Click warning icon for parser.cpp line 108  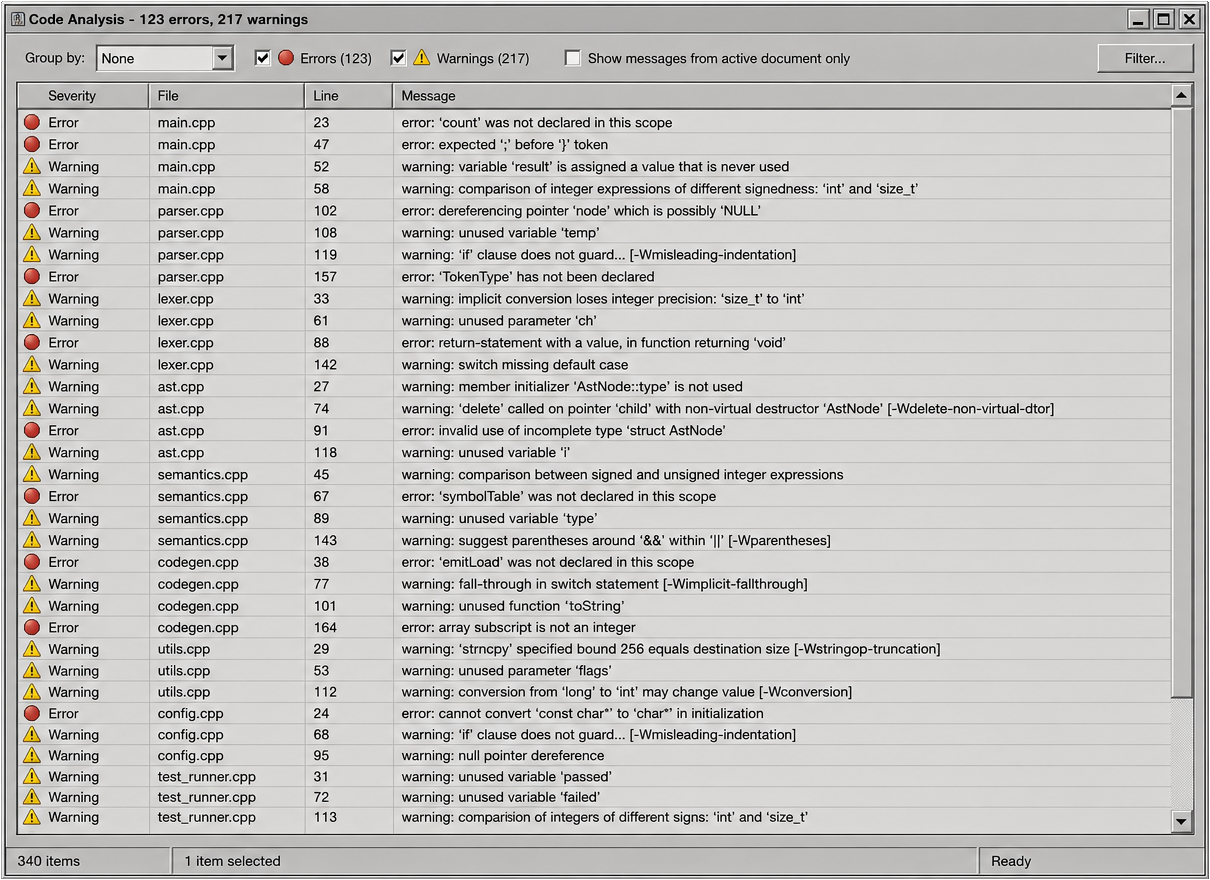(x=32, y=233)
